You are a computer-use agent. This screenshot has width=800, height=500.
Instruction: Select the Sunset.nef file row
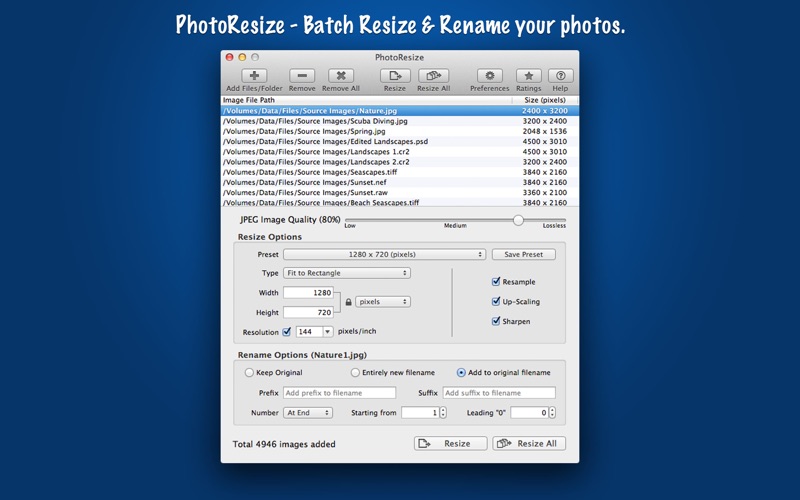point(400,182)
